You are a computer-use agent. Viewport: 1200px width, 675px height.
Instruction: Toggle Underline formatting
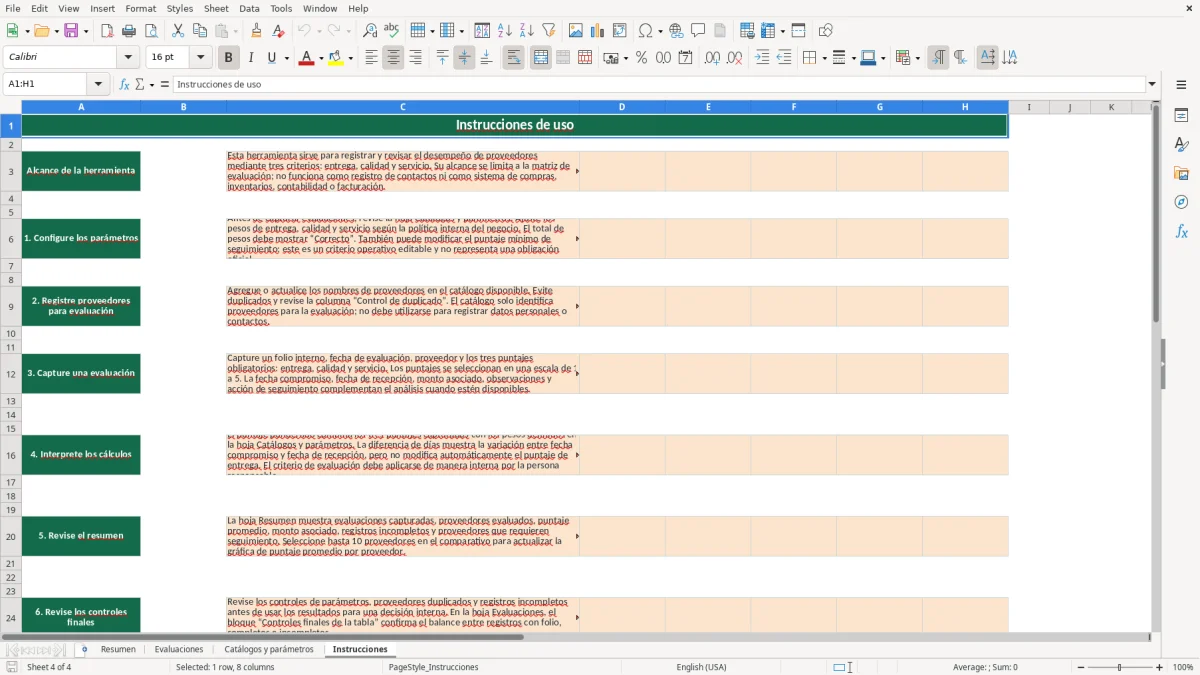point(272,58)
